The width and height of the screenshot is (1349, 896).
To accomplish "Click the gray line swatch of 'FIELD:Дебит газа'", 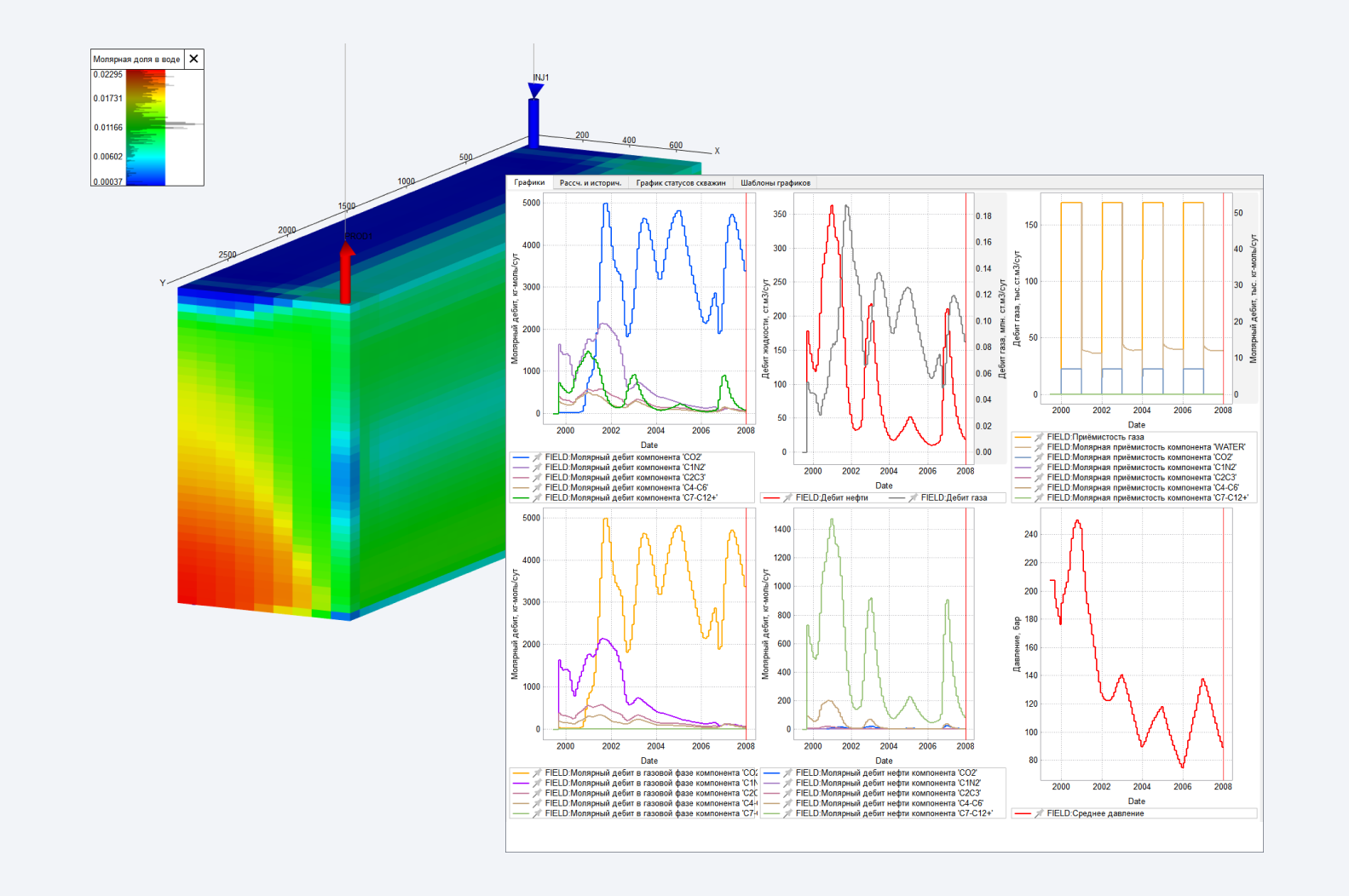I will pyautogui.click(x=896, y=498).
